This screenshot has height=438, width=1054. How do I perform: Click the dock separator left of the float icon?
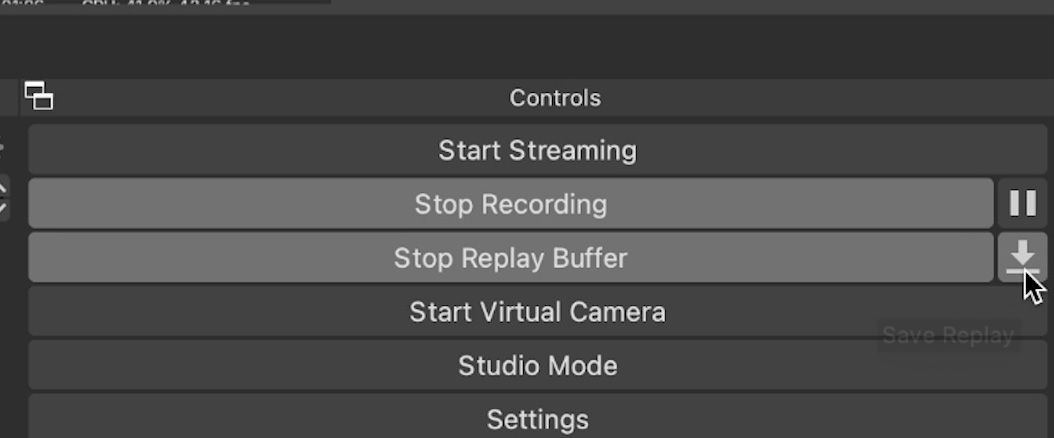[x=18, y=97]
